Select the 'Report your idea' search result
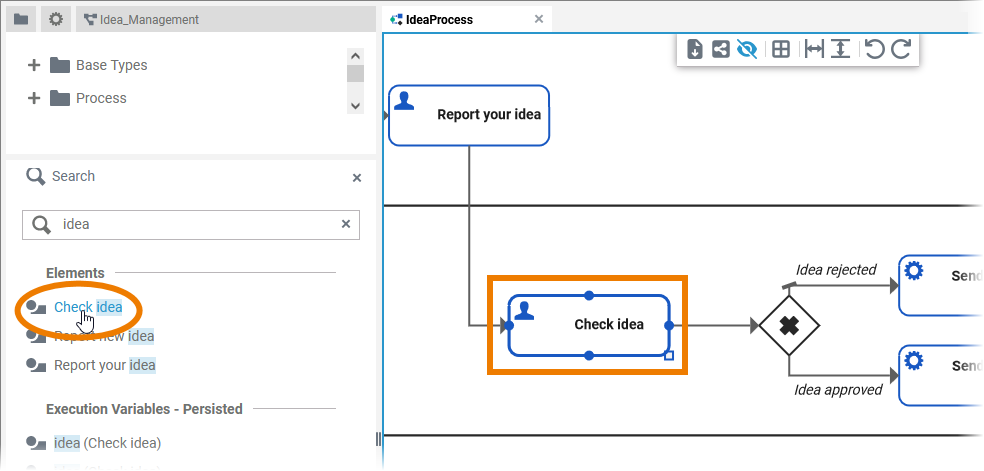 tap(104, 365)
